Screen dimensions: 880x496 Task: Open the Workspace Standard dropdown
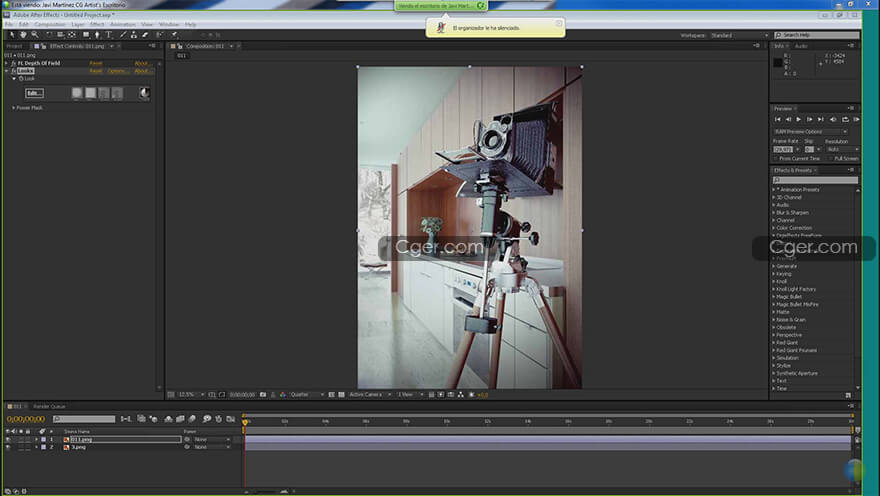740,35
